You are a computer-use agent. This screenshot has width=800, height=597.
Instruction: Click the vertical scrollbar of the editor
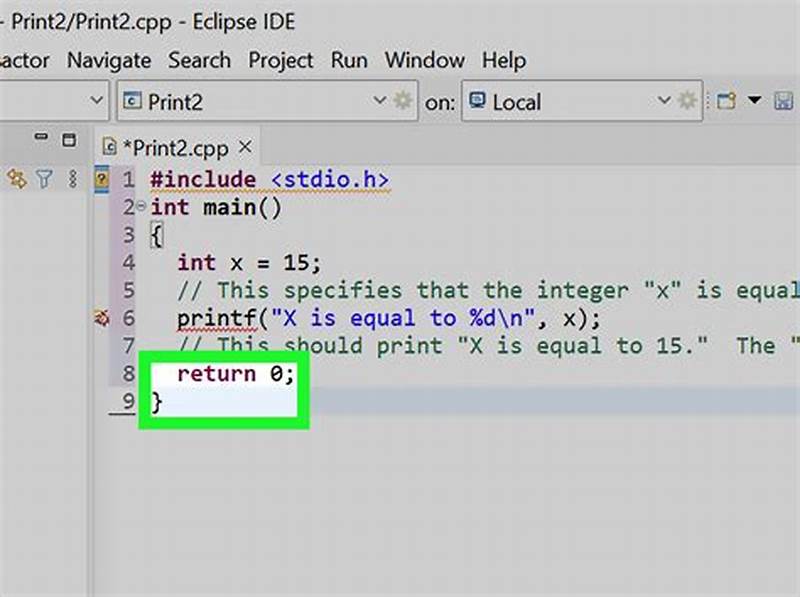(793, 300)
